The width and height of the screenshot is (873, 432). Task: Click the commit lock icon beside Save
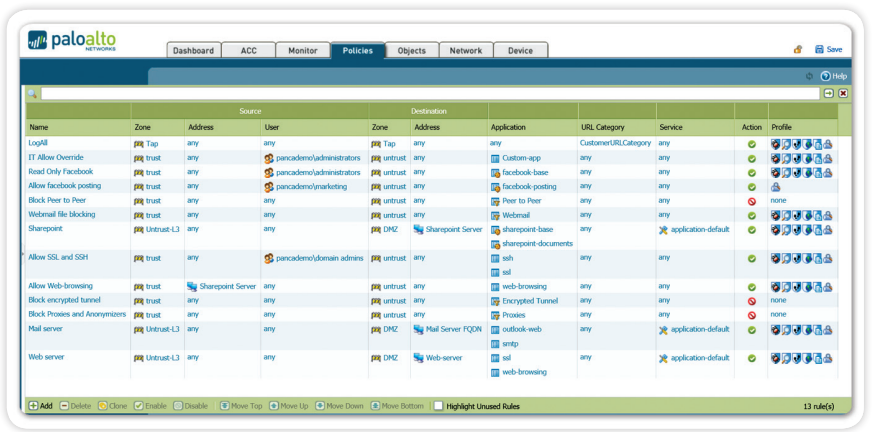[x=798, y=50]
